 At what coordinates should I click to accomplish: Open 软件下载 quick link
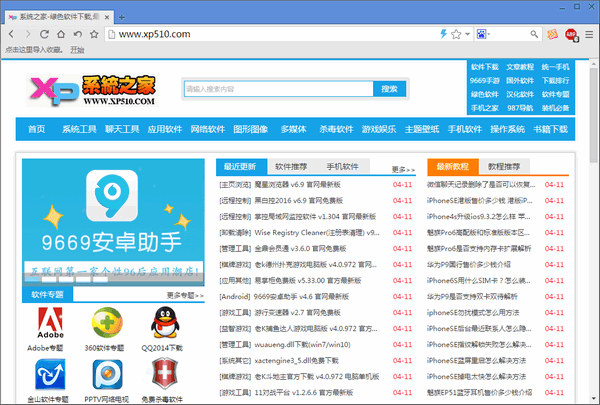coord(484,67)
